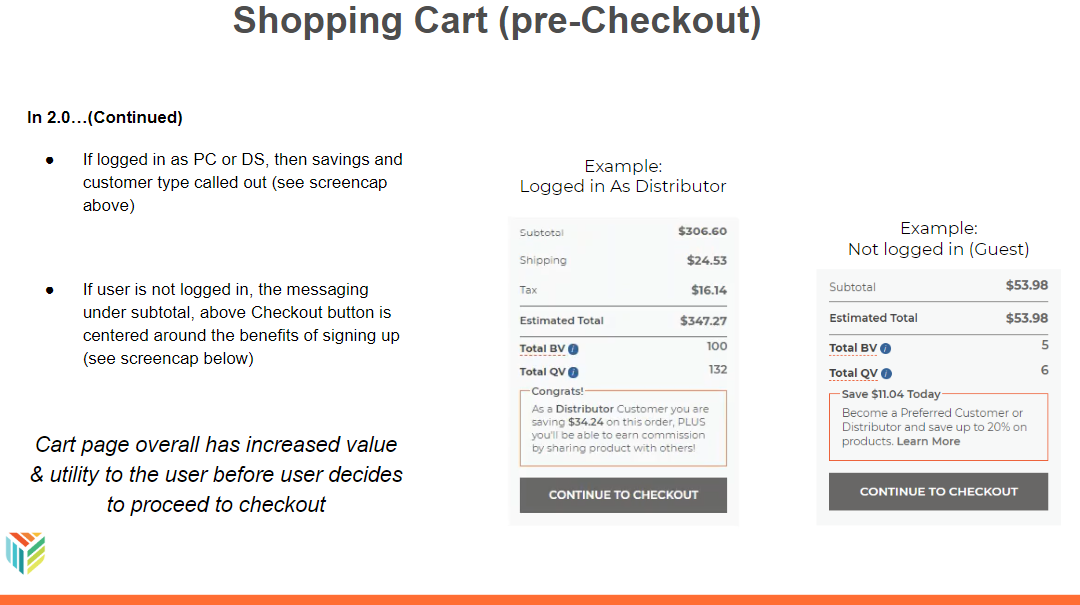
Task: Click the Total BV label in the Guest cart
Action: point(852,348)
